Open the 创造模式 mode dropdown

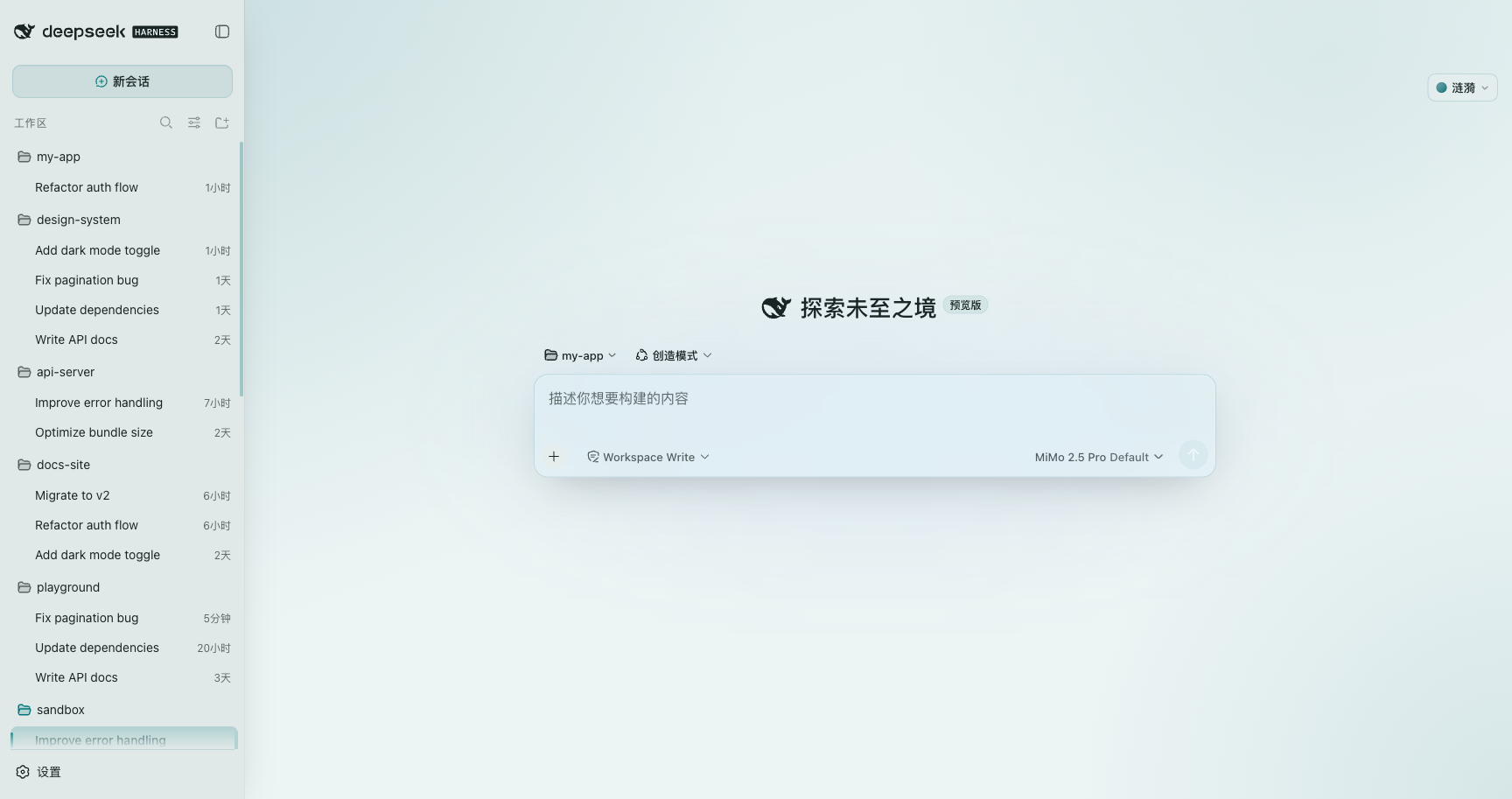674,355
